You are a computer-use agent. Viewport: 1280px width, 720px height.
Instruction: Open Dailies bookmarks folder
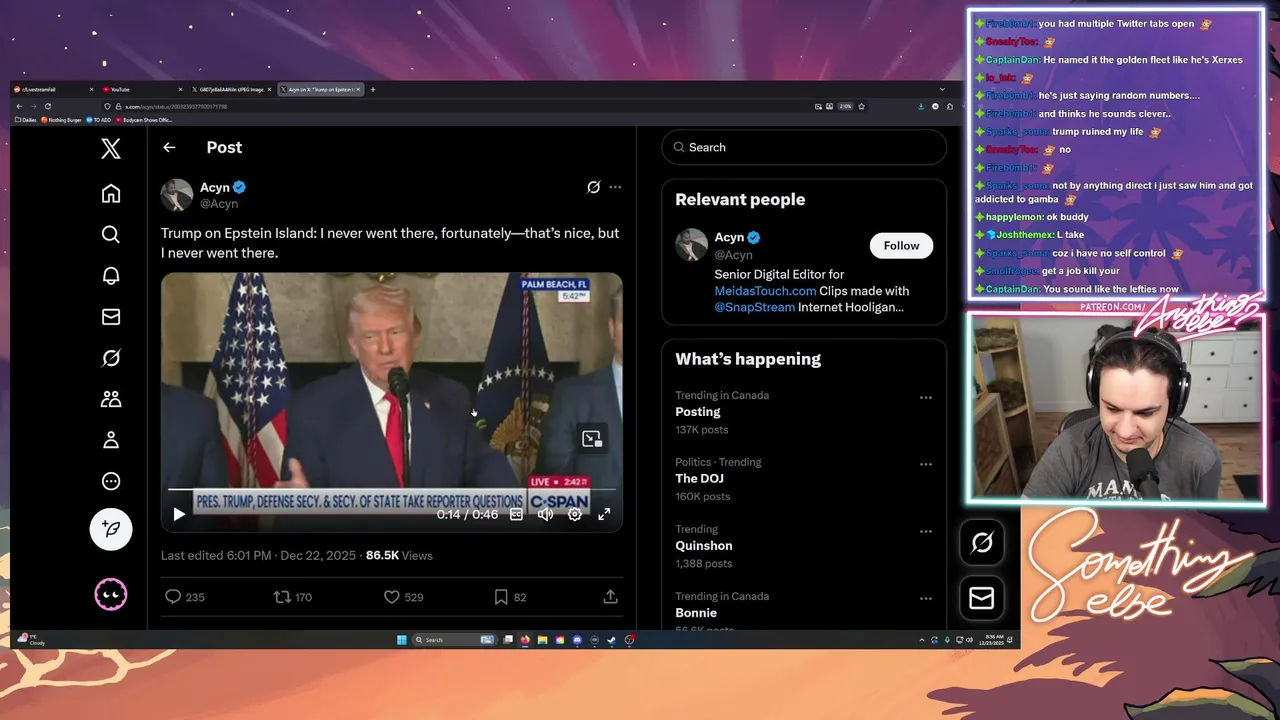[x=26, y=120]
